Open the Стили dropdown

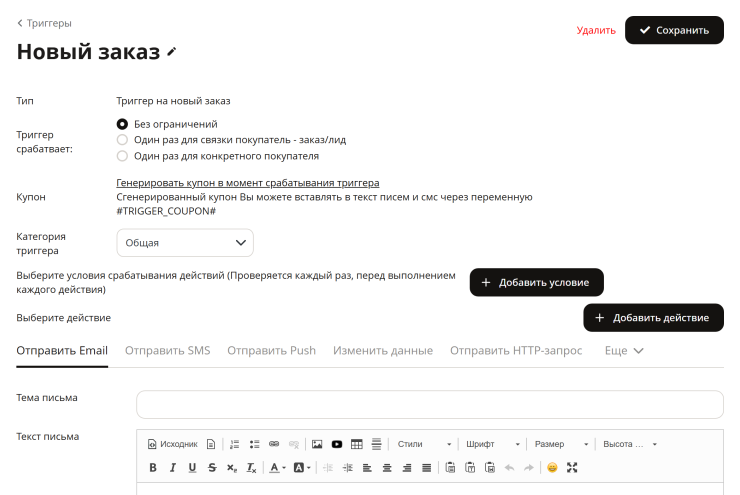coord(424,444)
